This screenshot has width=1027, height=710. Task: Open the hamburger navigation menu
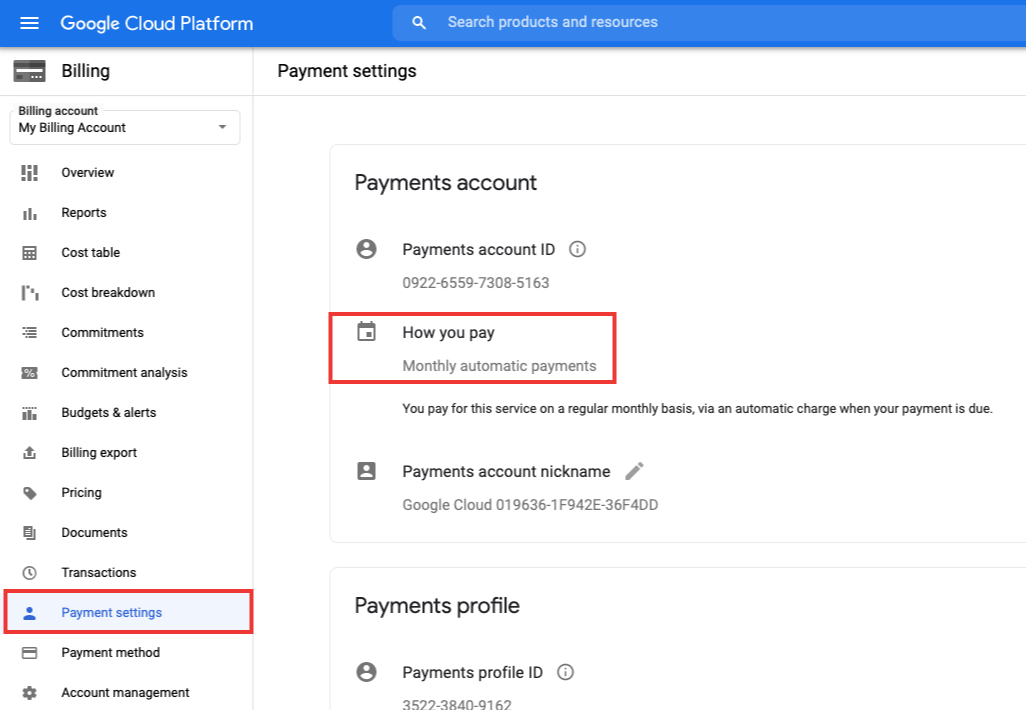pos(29,24)
